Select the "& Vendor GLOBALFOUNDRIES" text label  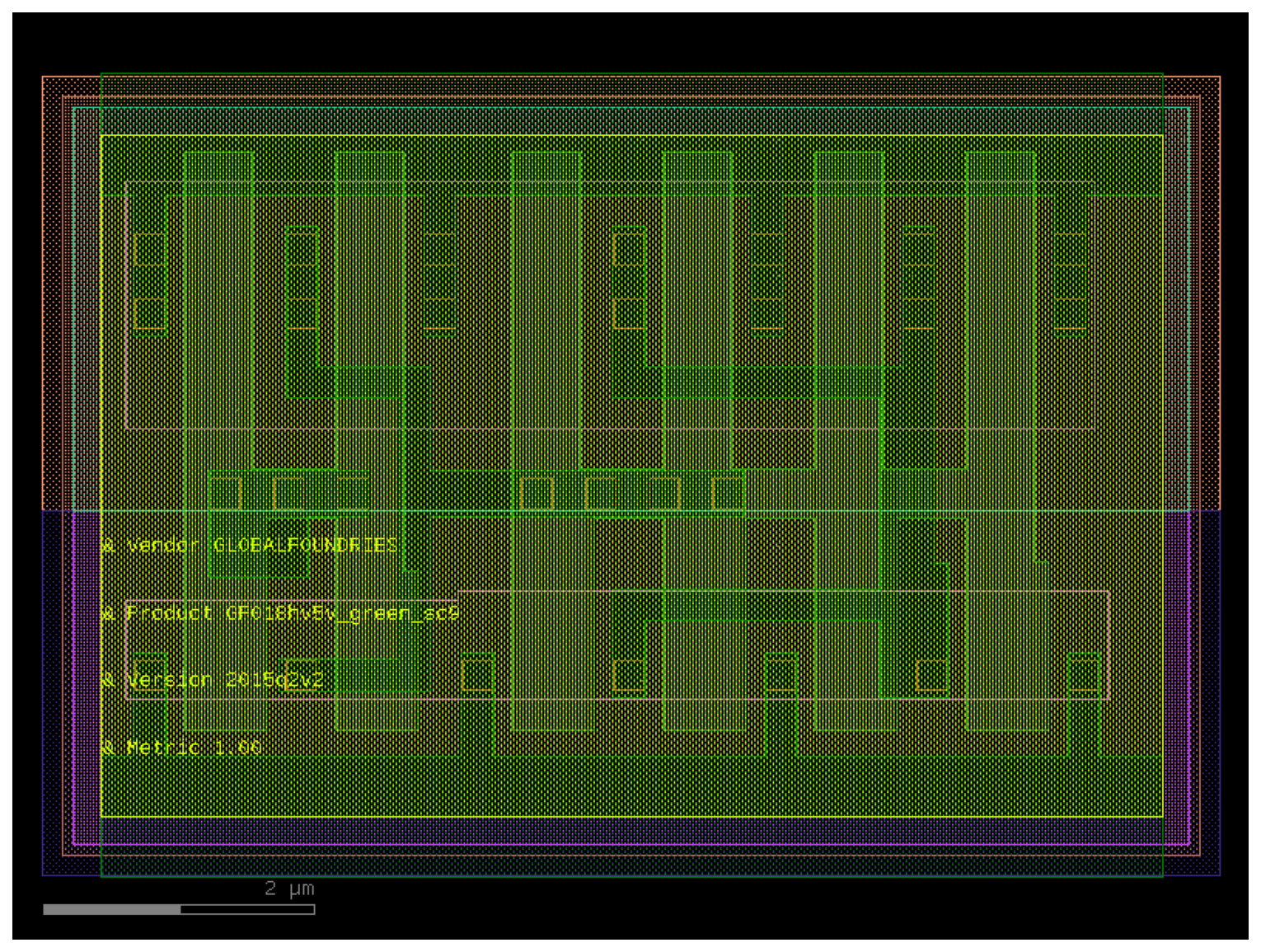pyautogui.click(x=250, y=546)
